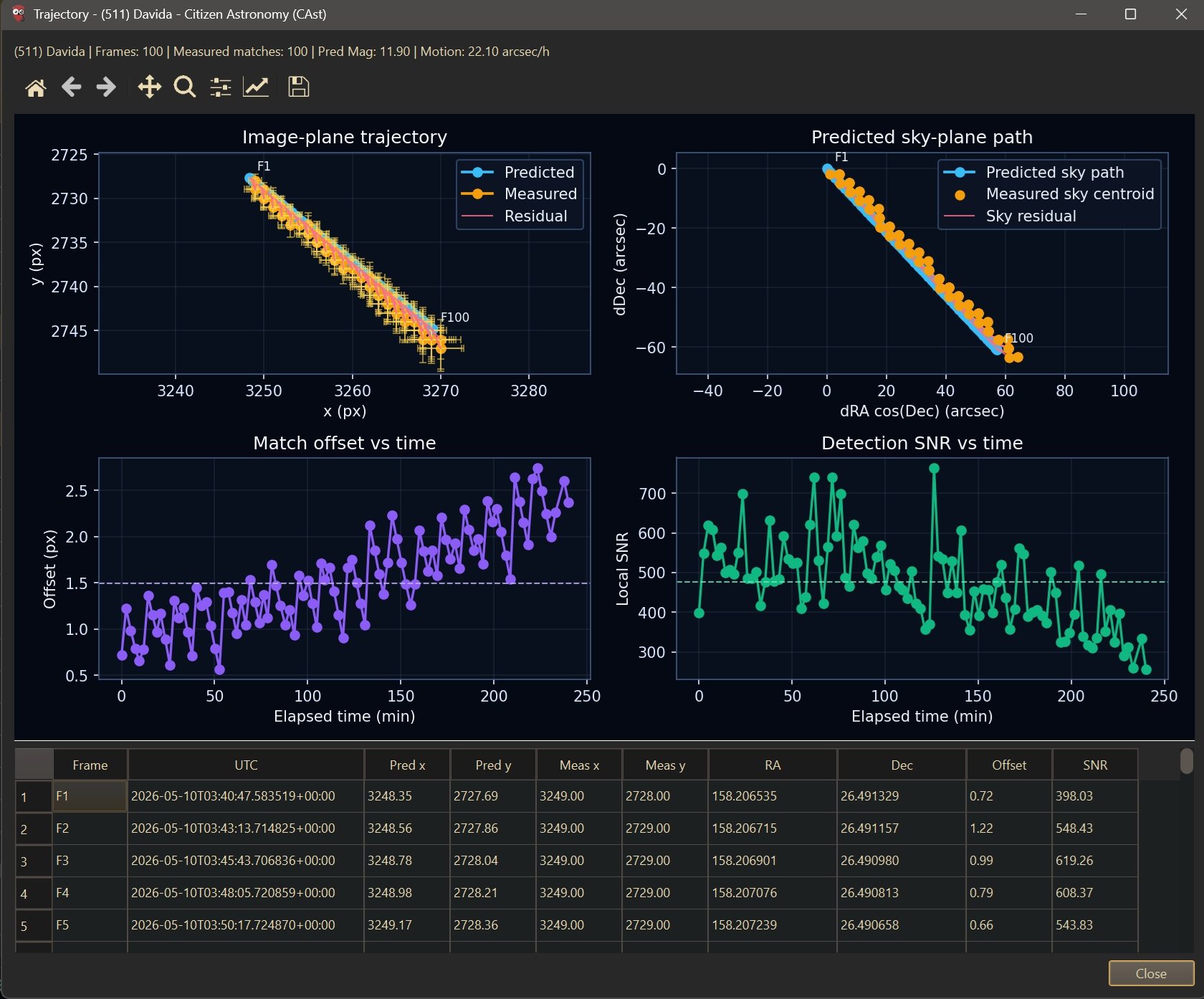
Task: Click the Detection SNR vs time title
Action: (922, 443)
